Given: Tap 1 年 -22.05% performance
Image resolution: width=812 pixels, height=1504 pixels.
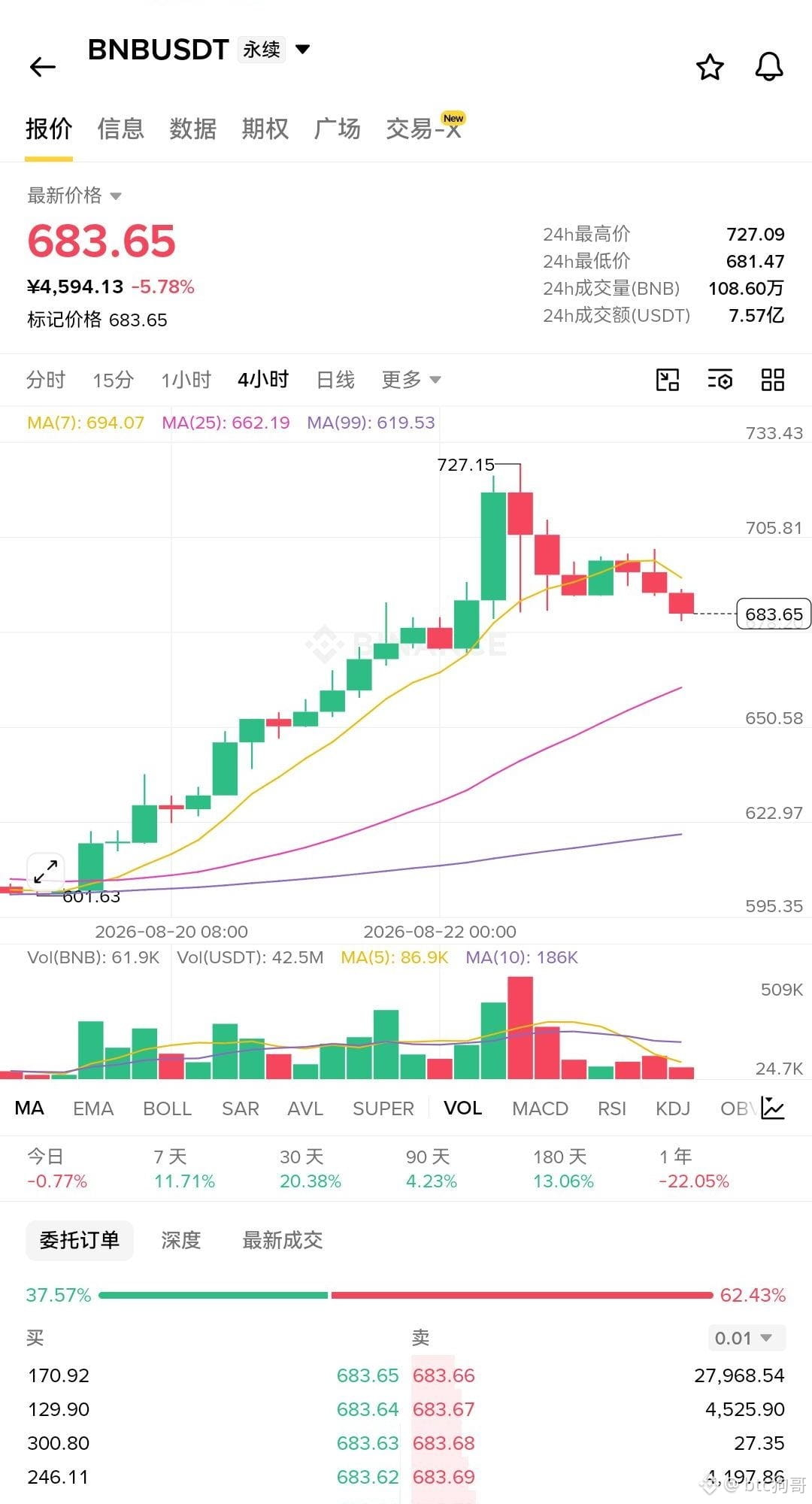Looking at the screenshot, I should tap(694, 1169).
